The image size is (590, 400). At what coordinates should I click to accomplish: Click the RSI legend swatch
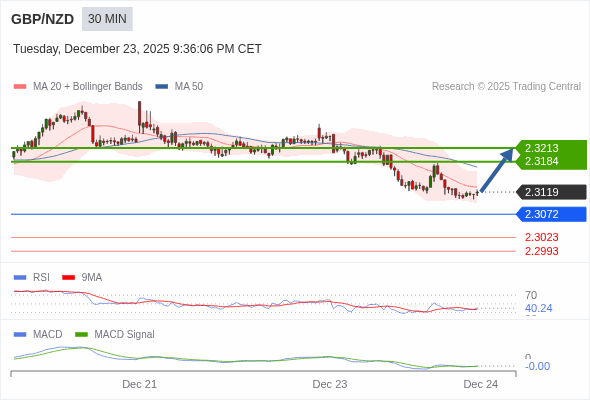click(x=20, y=278)
